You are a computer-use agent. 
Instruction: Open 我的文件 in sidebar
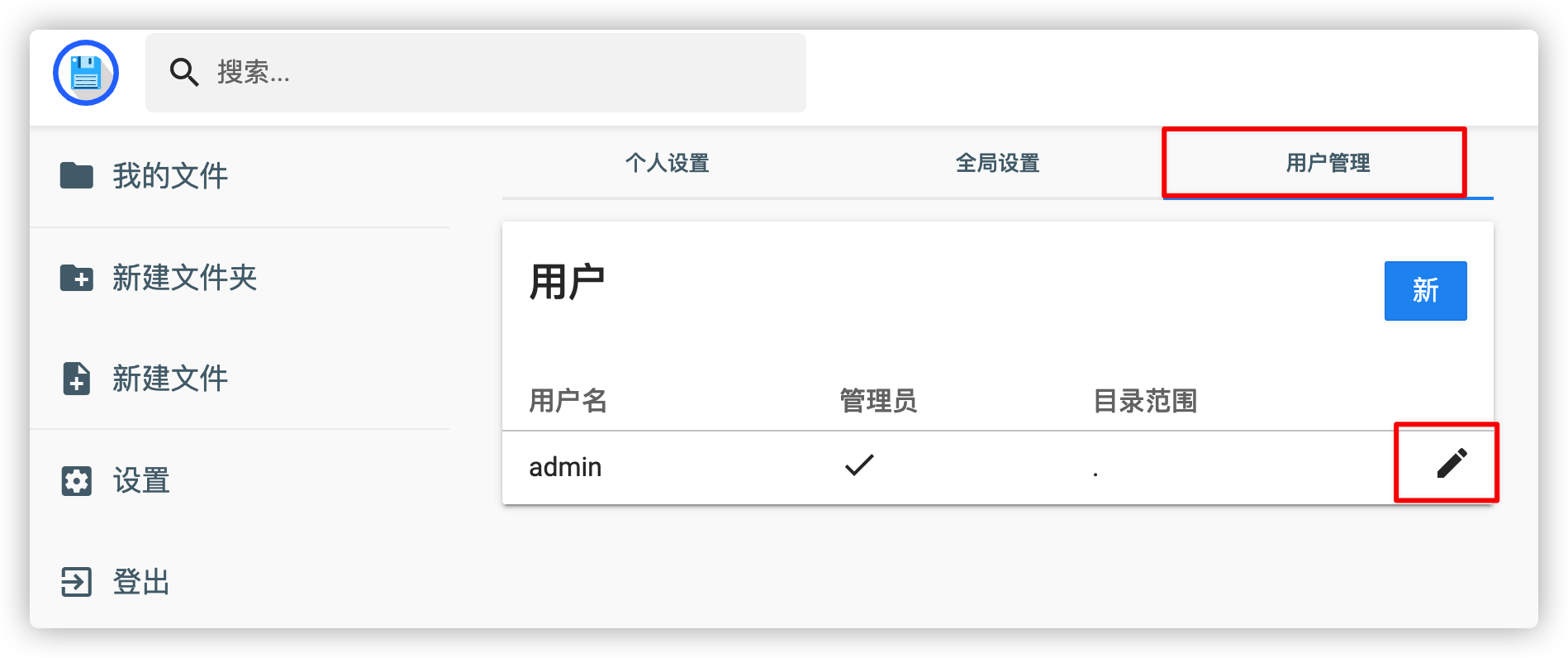(170, 175)
